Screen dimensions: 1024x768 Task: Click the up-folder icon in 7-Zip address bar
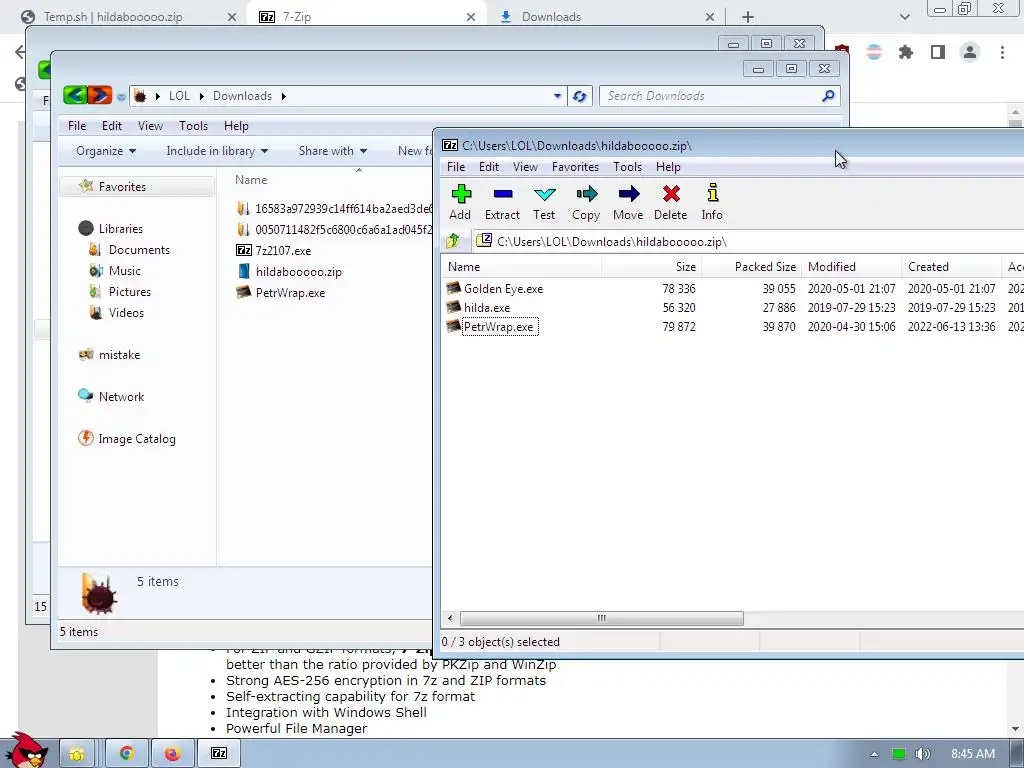[453, 242]
